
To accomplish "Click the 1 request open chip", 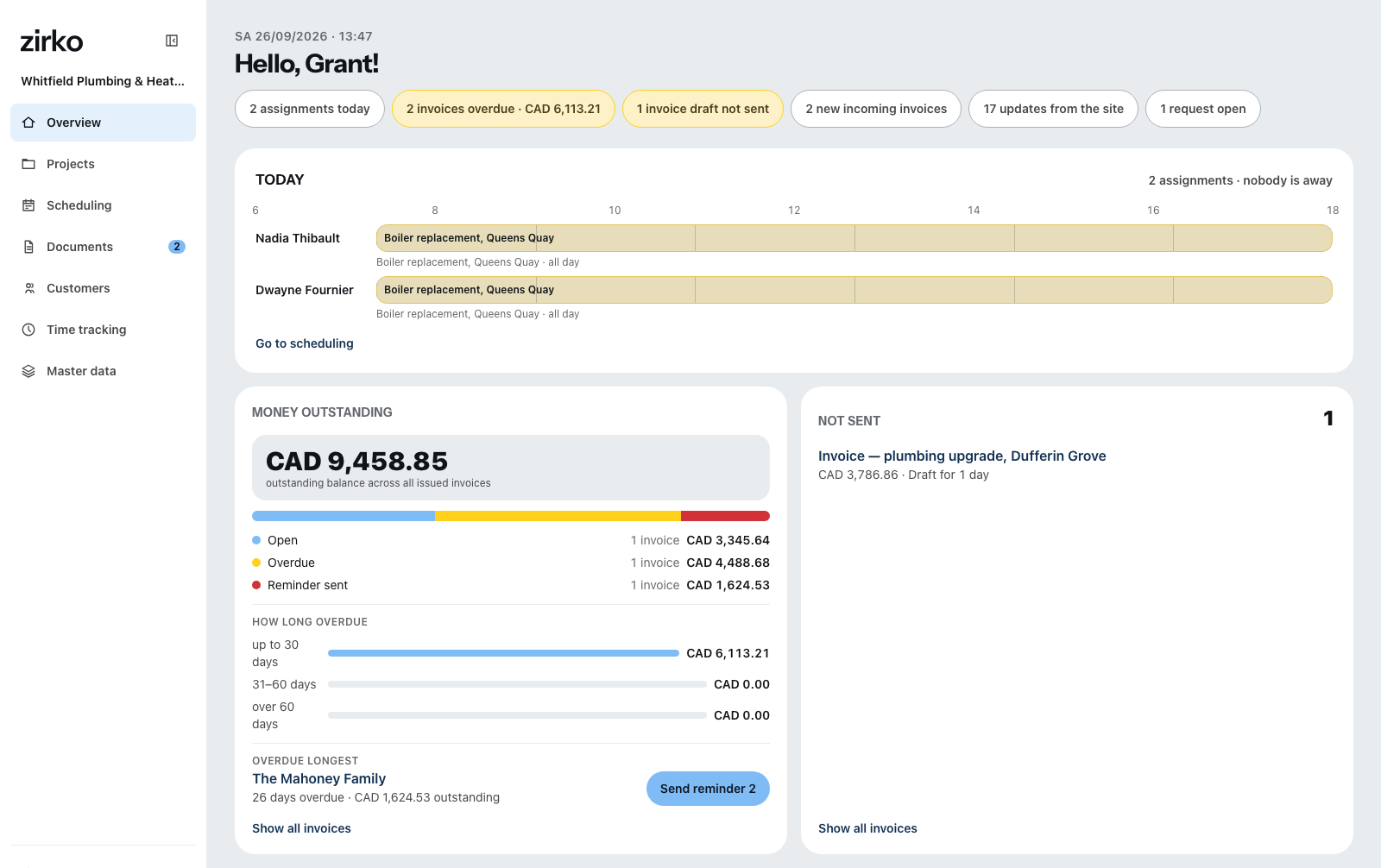I will (1202, 109).
